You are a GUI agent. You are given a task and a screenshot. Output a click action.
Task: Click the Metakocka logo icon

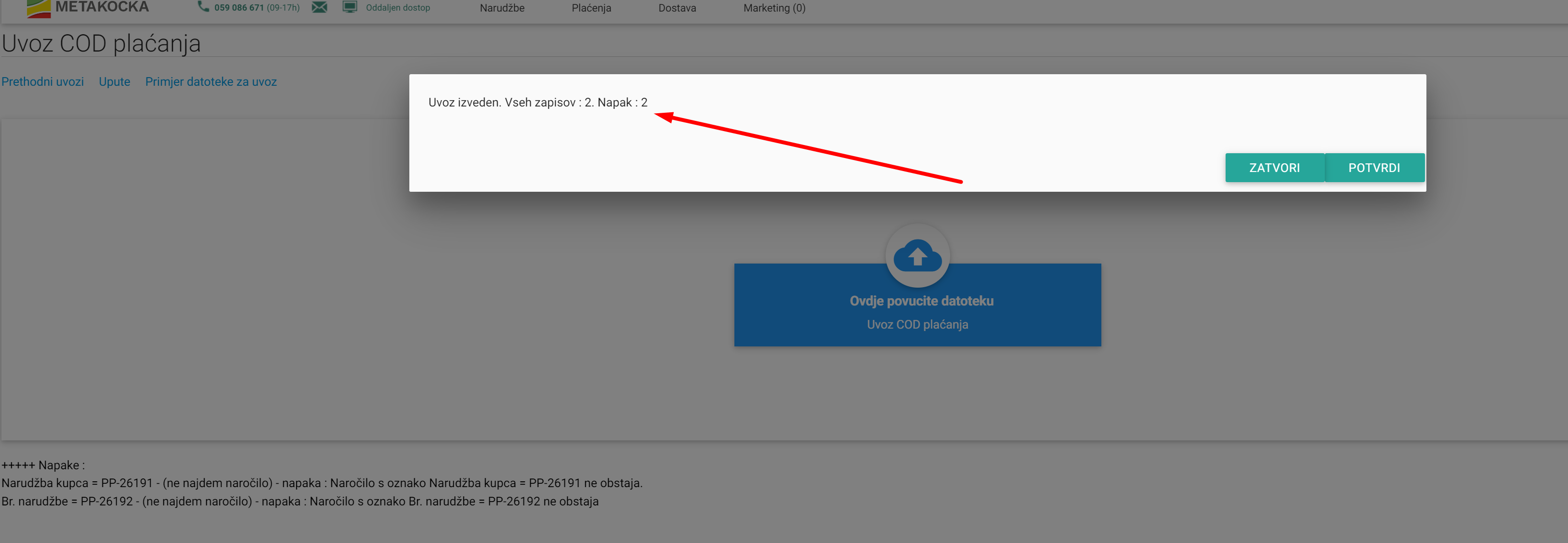pyautogui.click(x=39, y=9)
